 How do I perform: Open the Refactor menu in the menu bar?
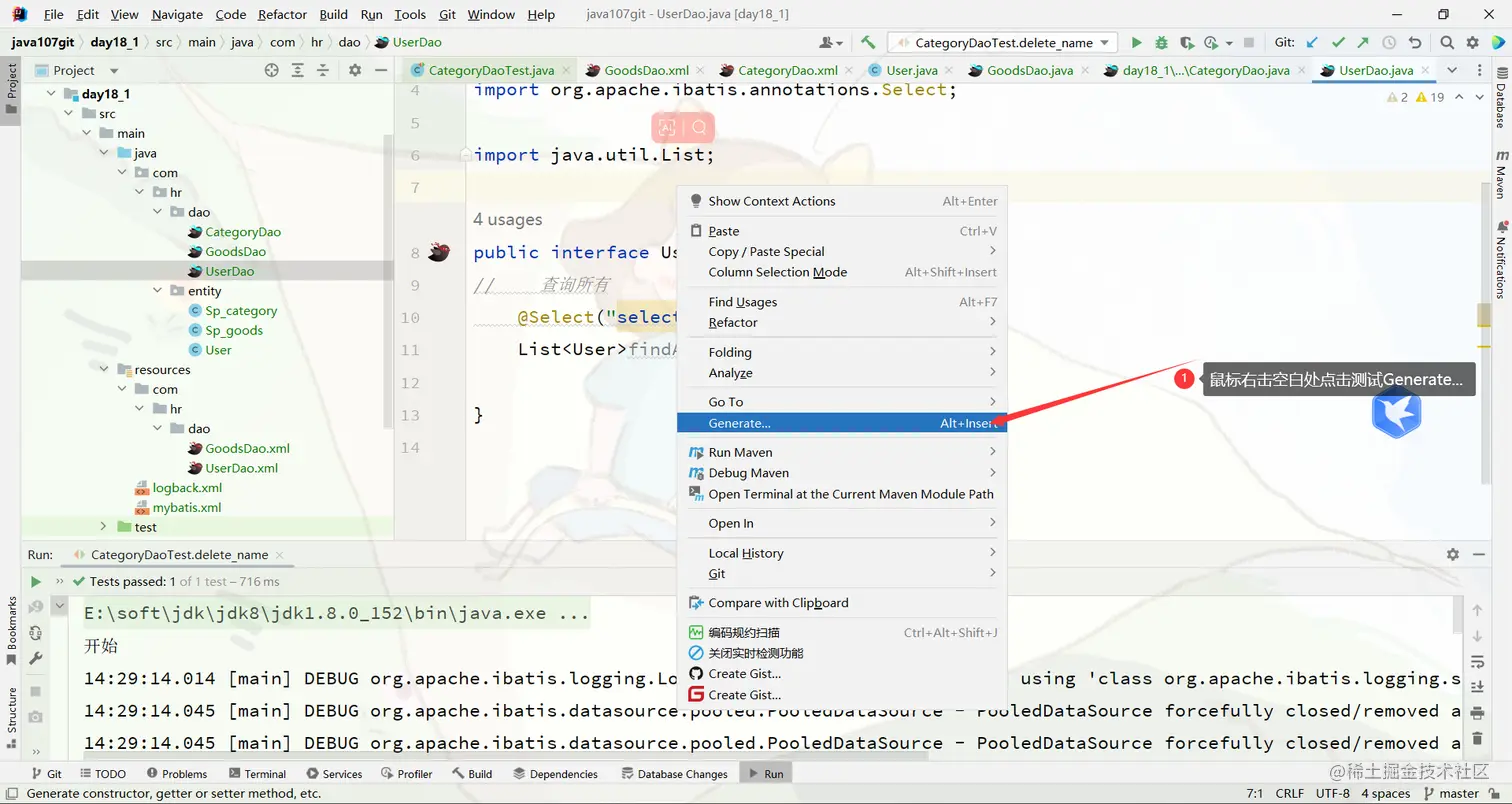click(x=282, y=15)
